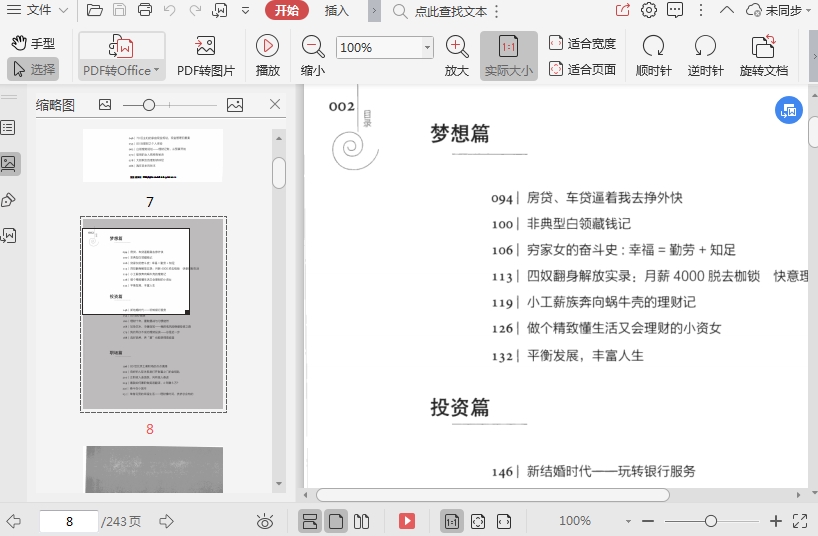Show more ribbon tabs with arrow

pos(374,11)
